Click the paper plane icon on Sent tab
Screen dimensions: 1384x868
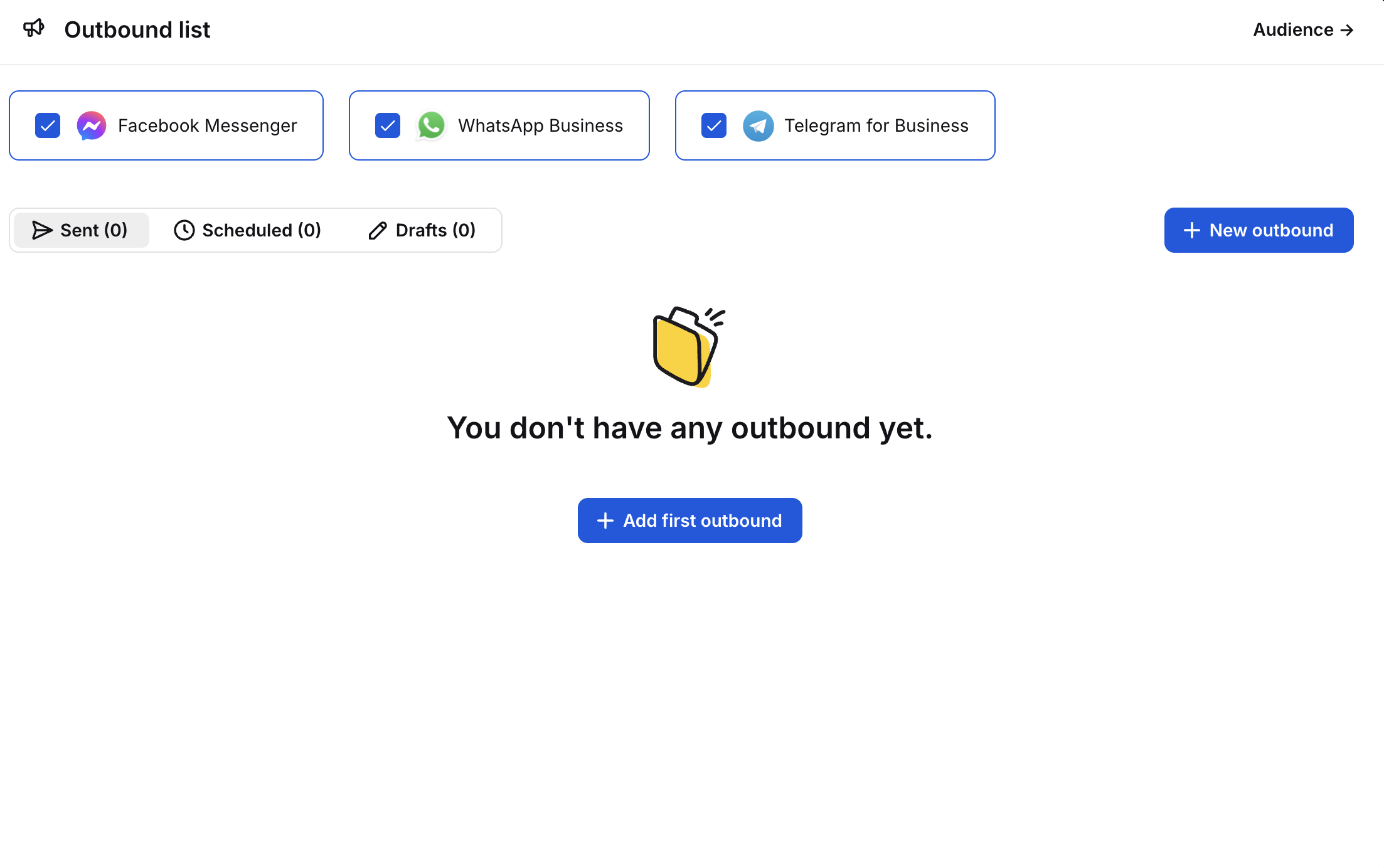point(42,230)
